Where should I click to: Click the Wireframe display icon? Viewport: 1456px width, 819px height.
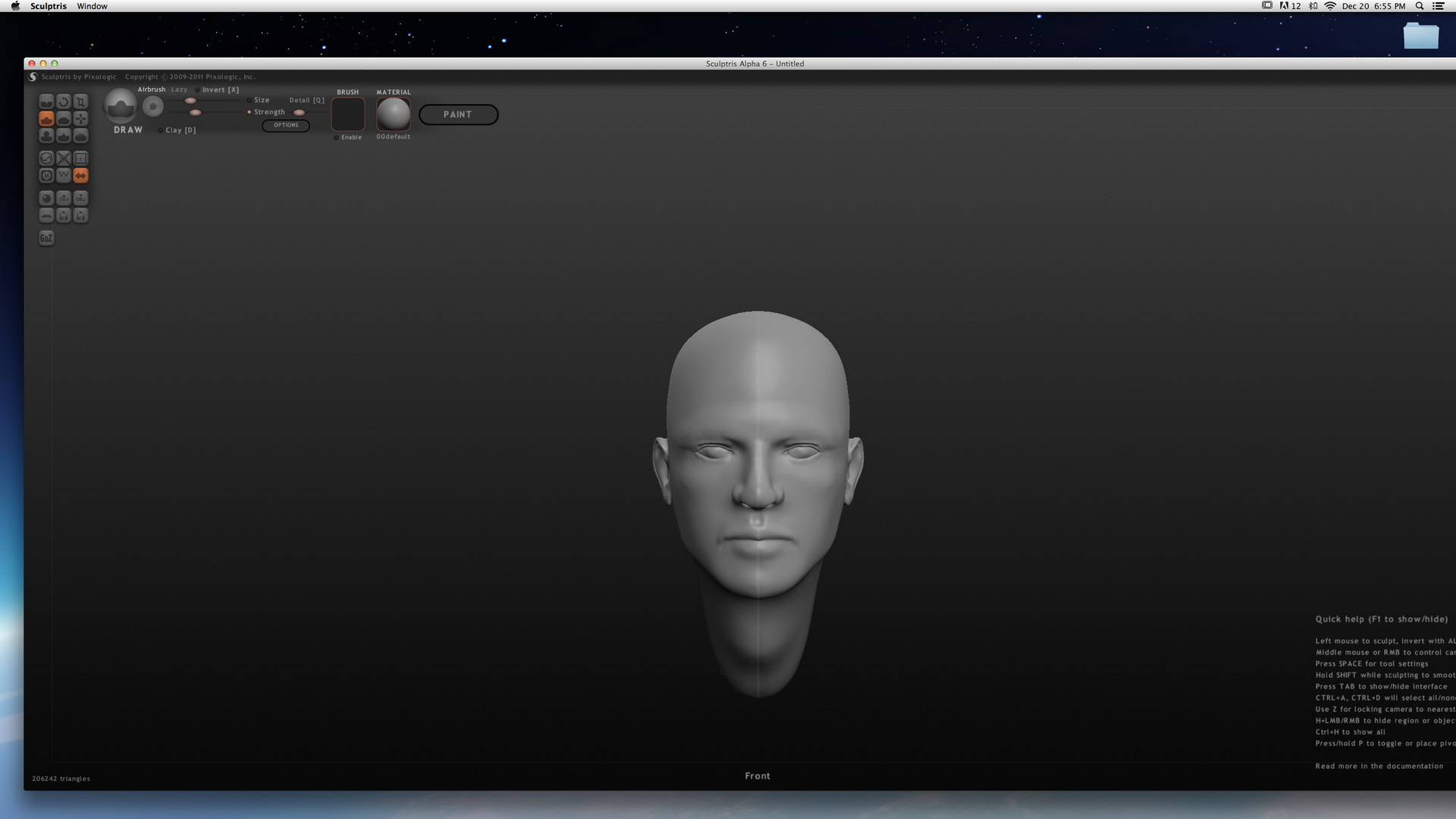tap(64, 175)
